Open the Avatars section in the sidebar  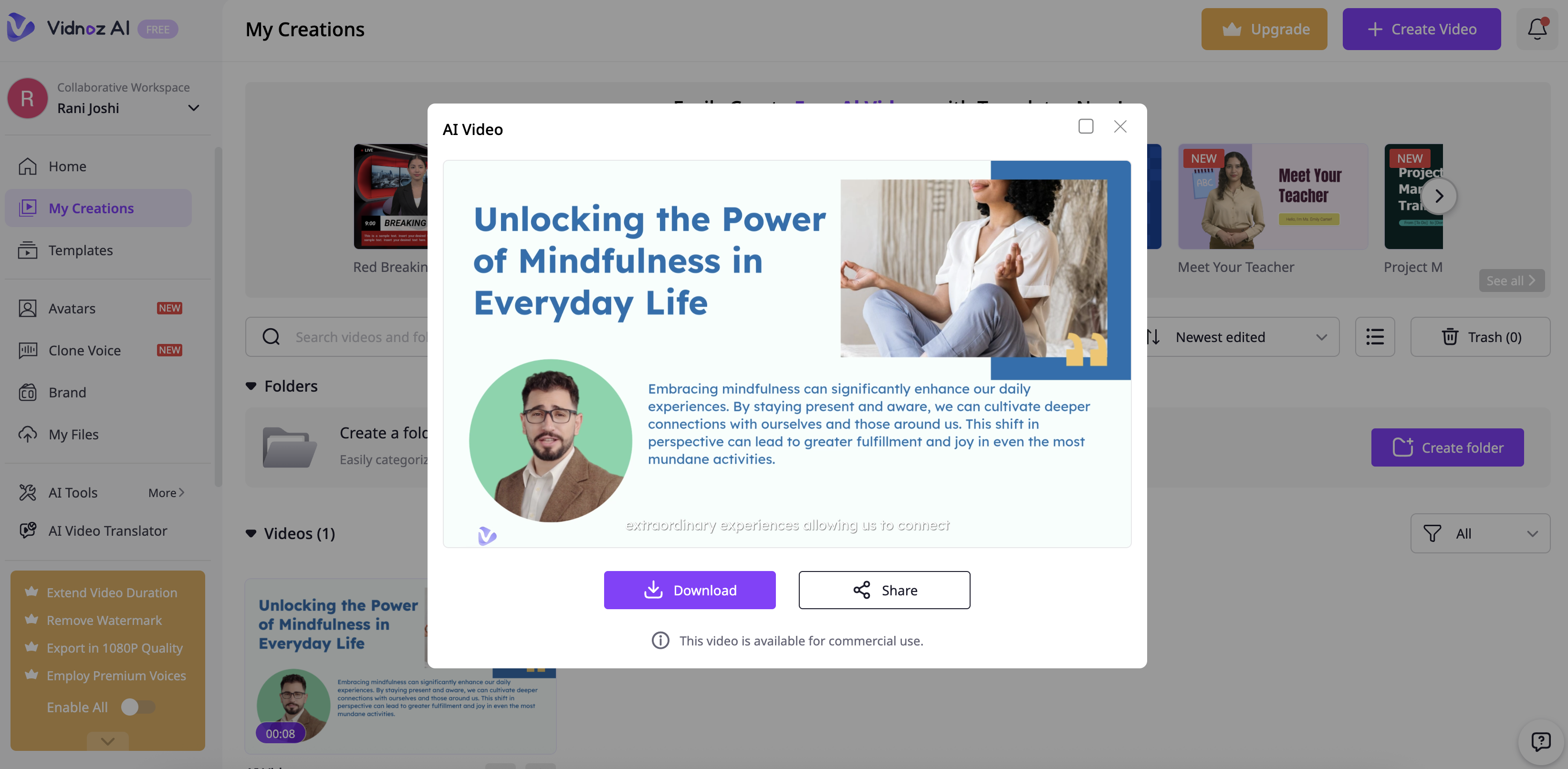(72, 309)
